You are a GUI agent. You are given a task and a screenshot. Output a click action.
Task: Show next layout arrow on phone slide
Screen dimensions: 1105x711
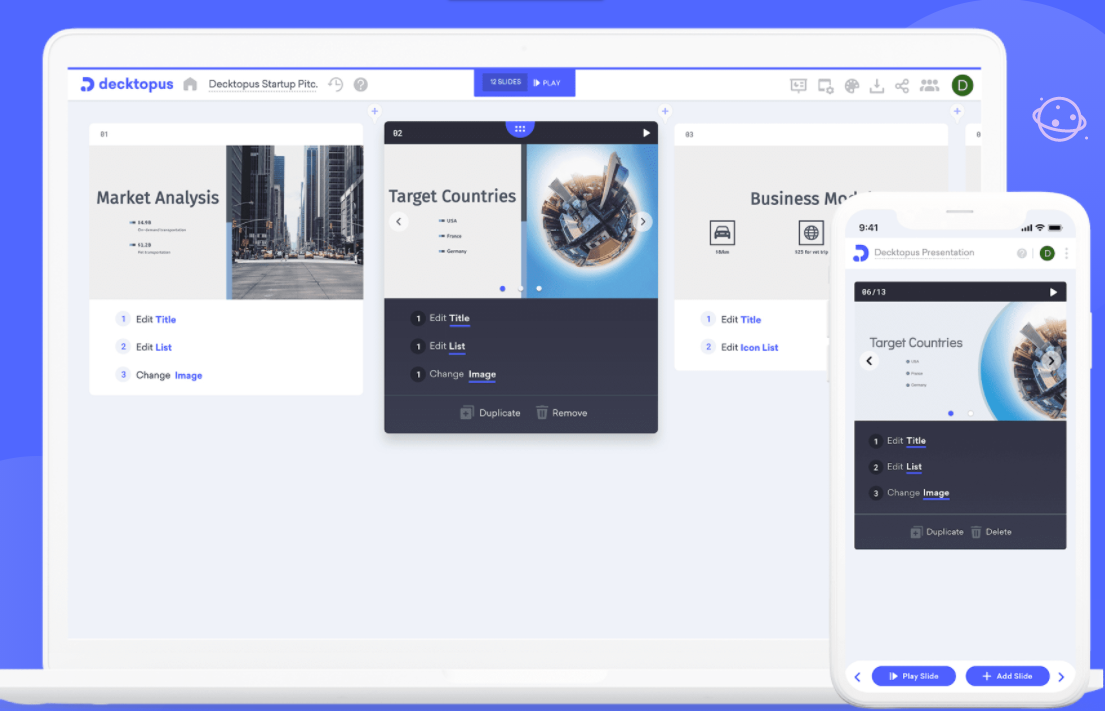point(1051,361)
